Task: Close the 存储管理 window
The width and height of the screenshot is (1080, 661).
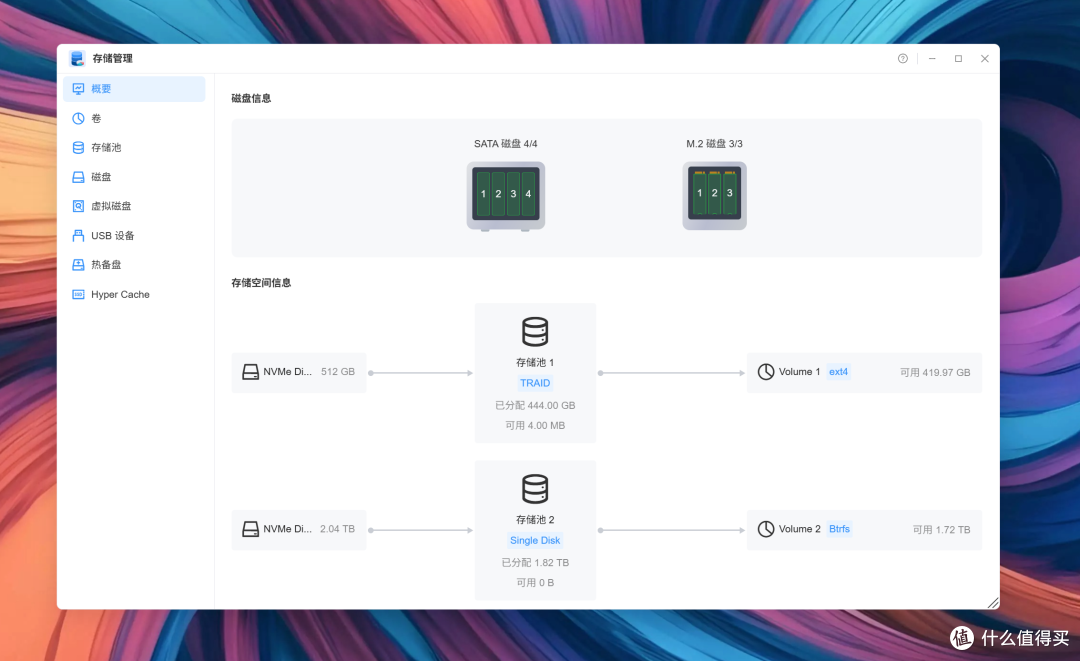Action: [x=985, y=59]
